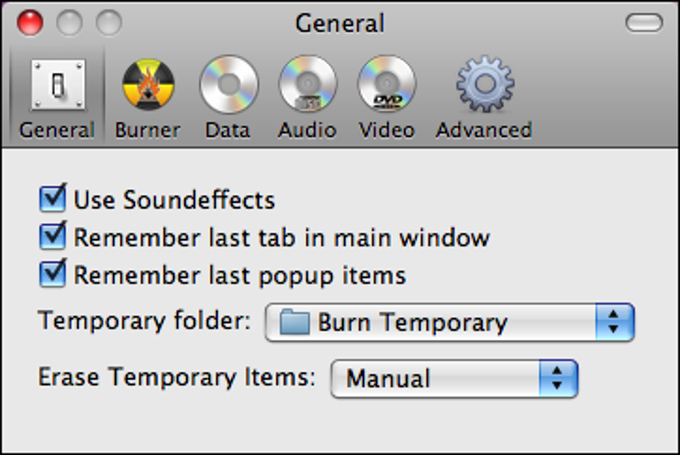Select the Data disc icon
This screenshot has width=680, height=455.
(227, 85)
